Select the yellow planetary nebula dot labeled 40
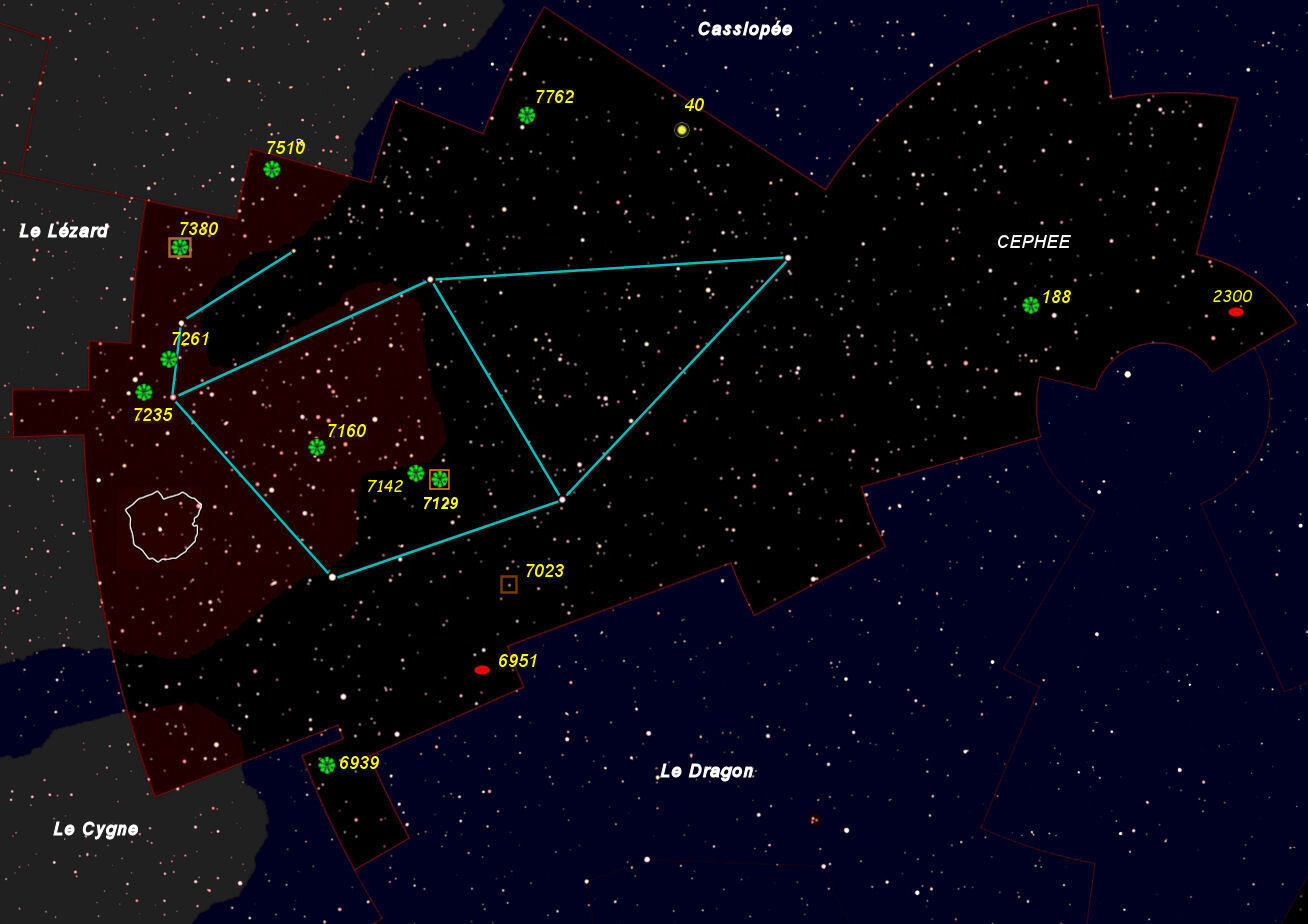 (x=682, y=130)
